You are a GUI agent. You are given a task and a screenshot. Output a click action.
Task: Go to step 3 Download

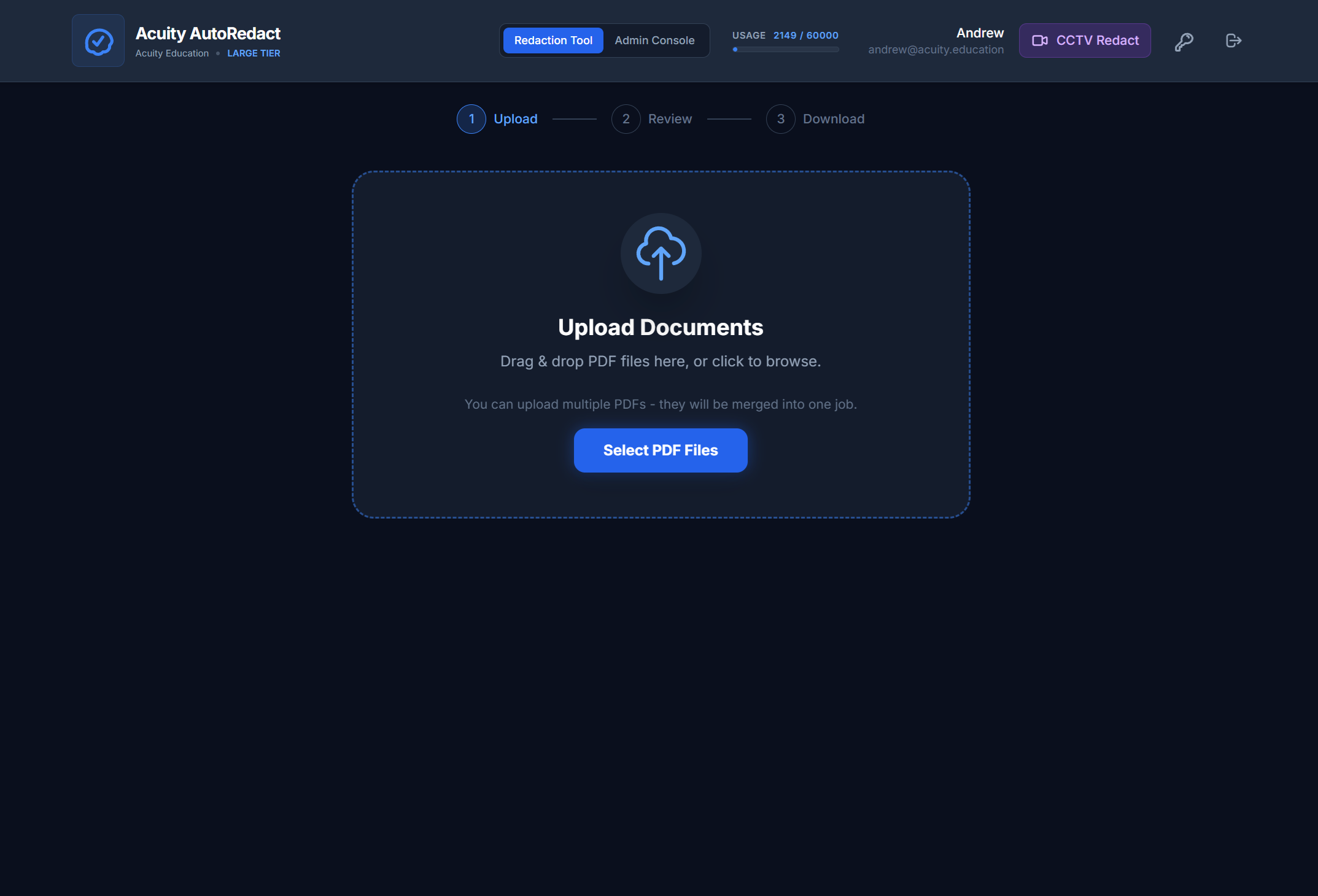[815, 119]
